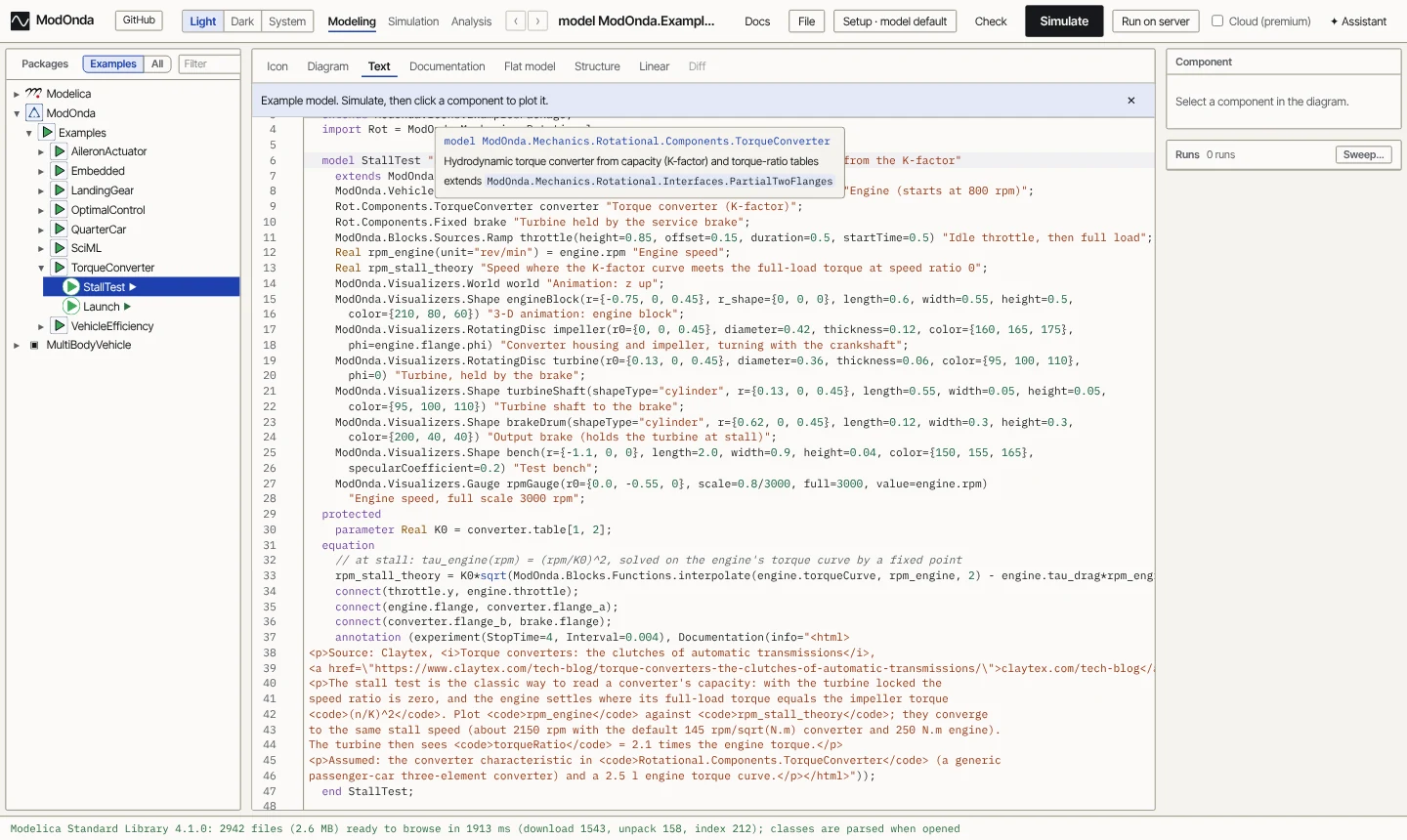The image size is (1407, 840).
Task: Click the ModOnda package triangle icon
Action: coord(34,113)
